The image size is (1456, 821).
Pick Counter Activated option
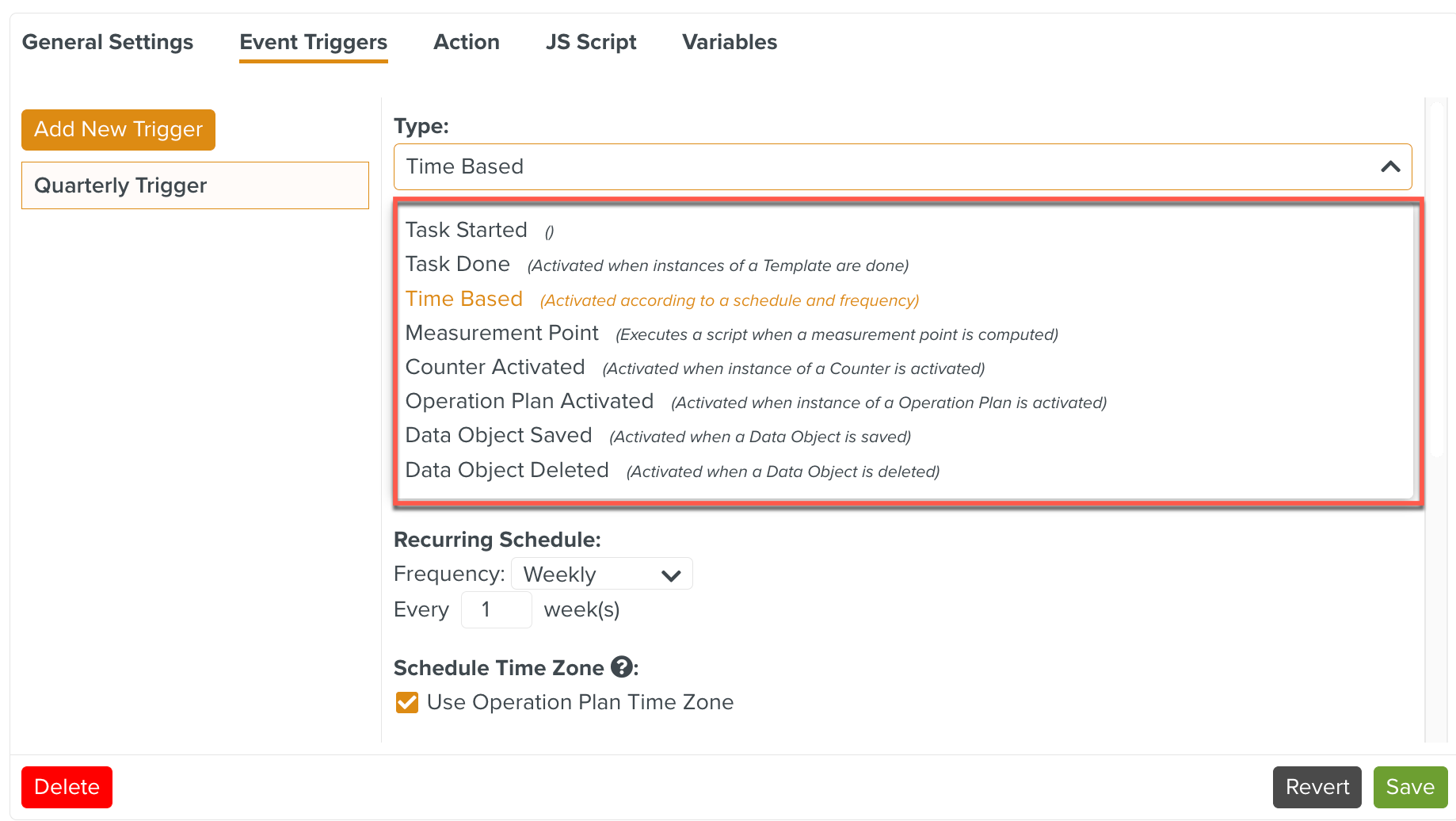click(494, 367)
